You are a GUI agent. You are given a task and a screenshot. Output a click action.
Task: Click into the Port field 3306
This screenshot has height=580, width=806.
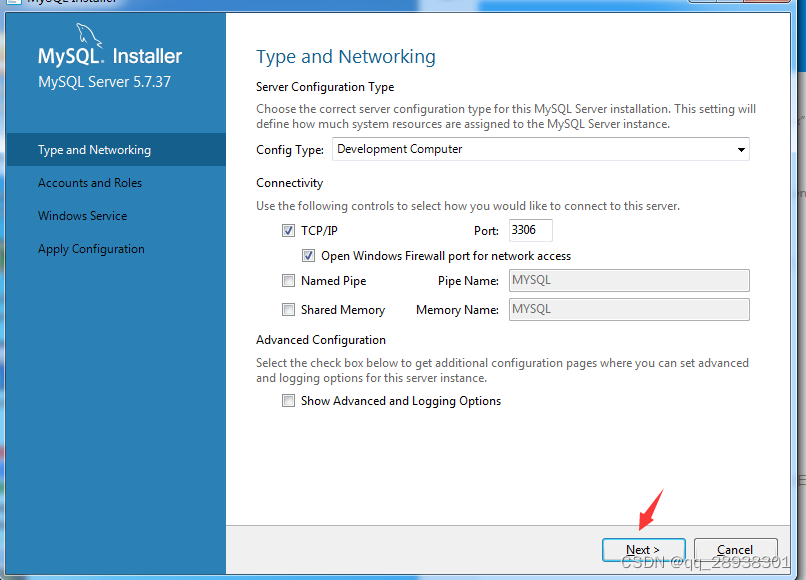[530, 230]
